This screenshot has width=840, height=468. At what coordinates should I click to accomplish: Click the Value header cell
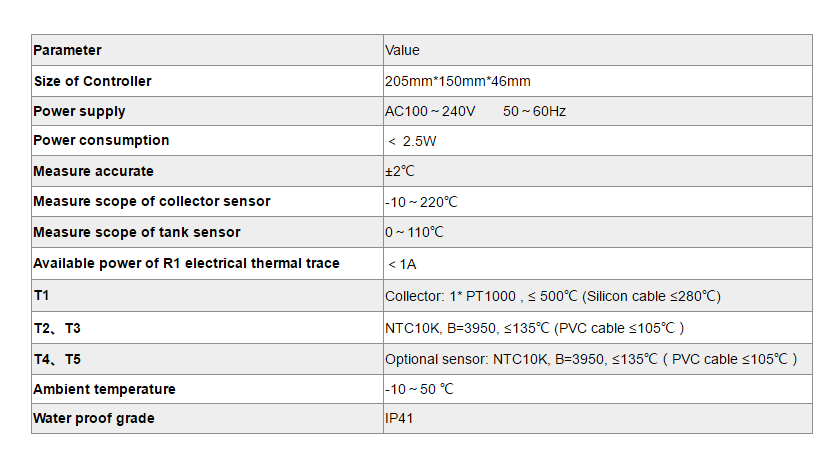pos(403,50)
